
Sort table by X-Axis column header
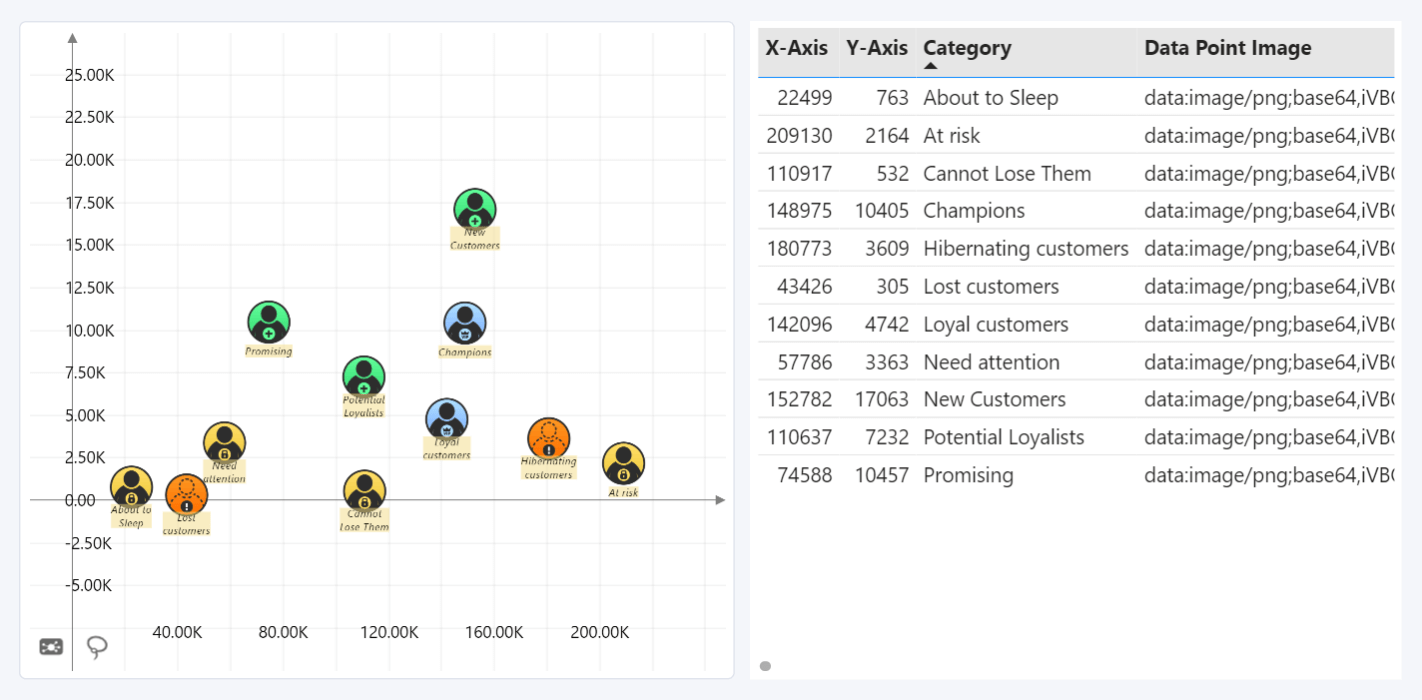point(796,48)
